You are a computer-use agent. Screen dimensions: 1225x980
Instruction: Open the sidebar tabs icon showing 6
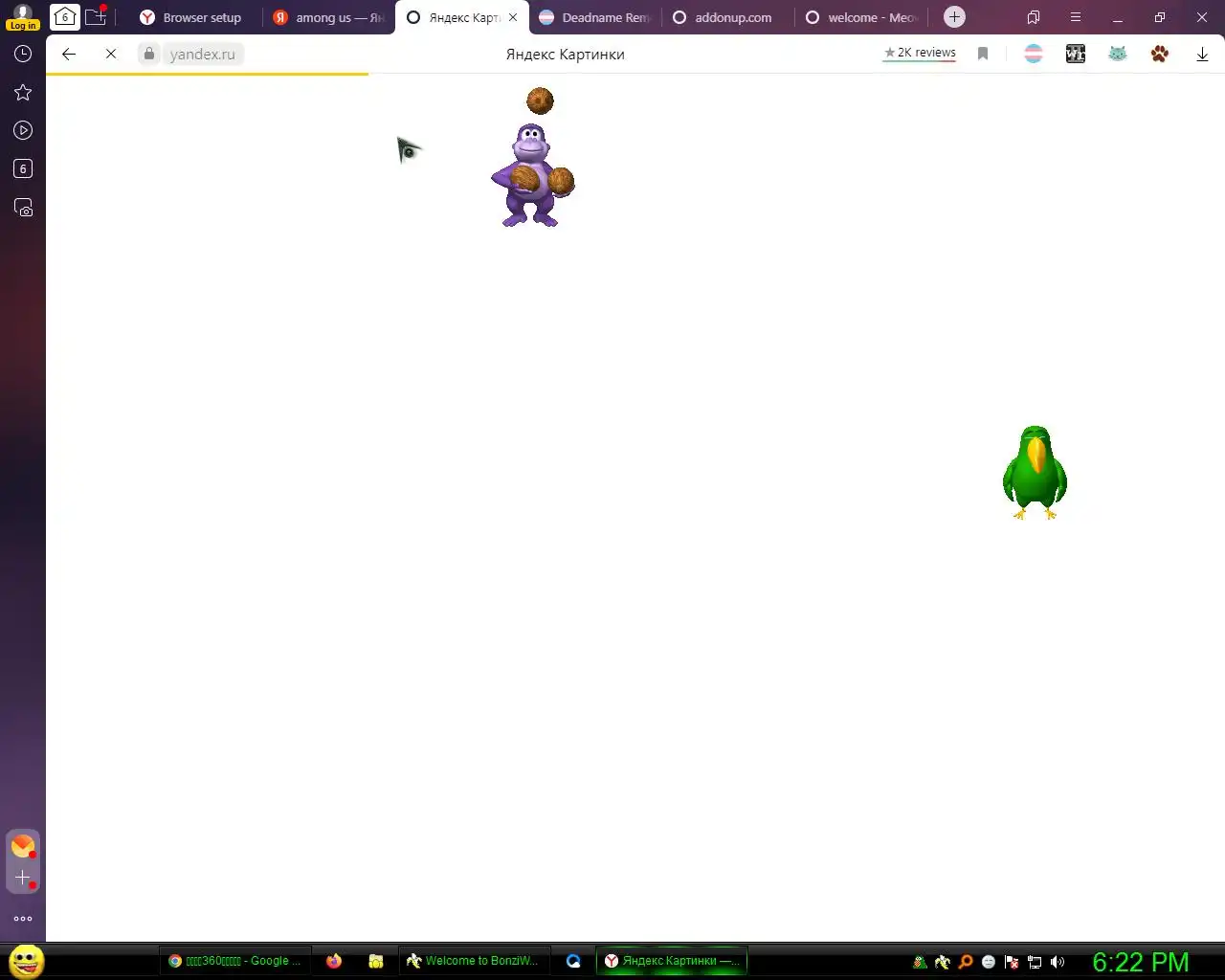(23, 168)
